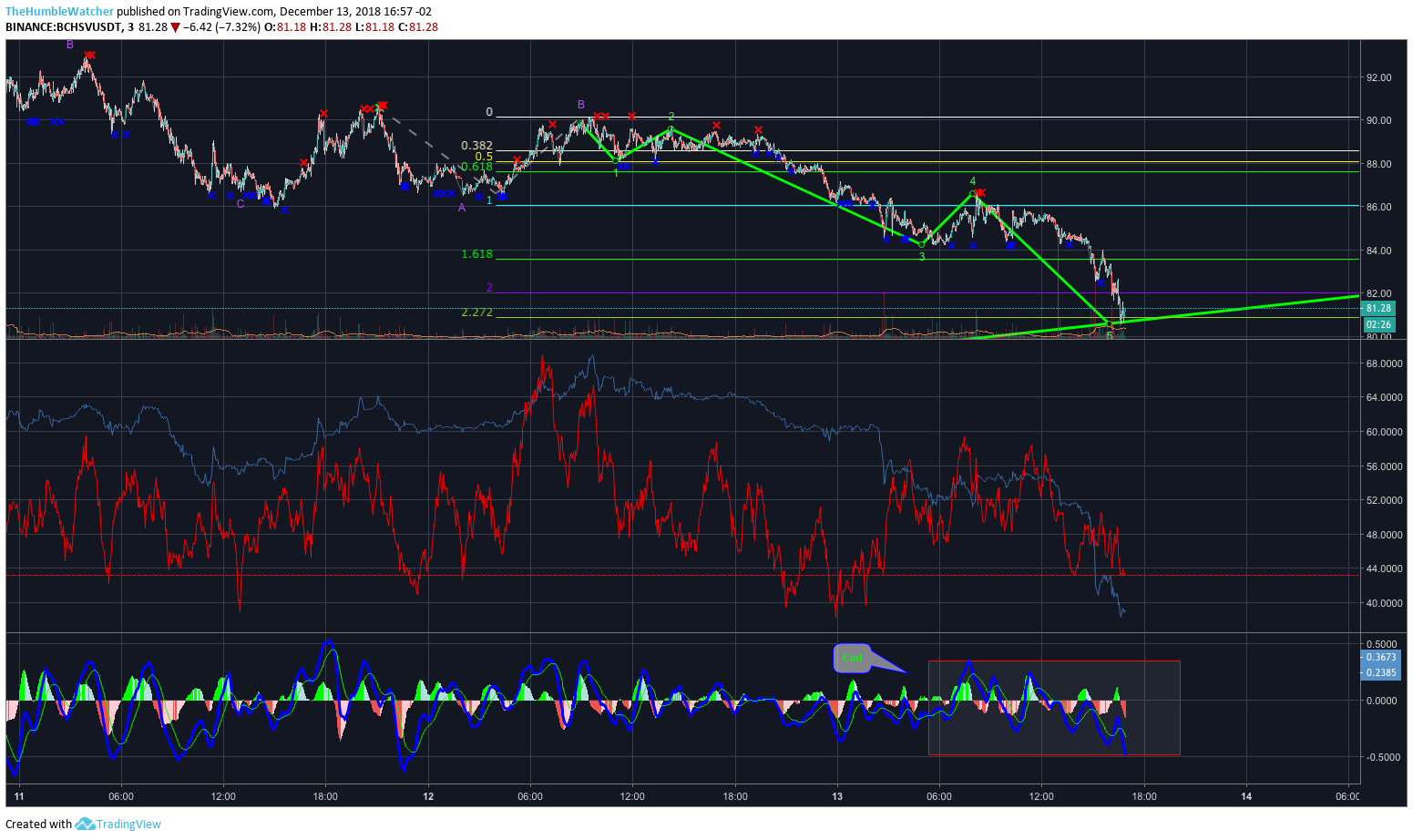
Task: Click the 0.618 Fibonacci level label
Action: point(476,167)
